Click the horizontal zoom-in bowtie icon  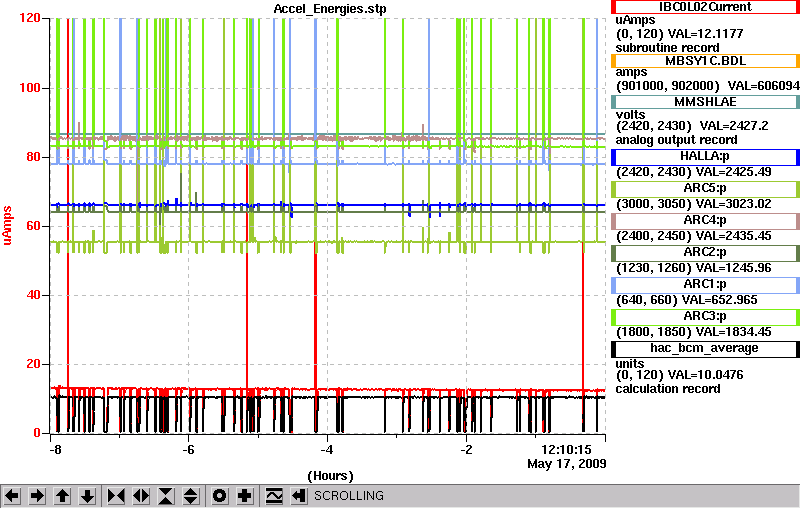pos(116,496)
